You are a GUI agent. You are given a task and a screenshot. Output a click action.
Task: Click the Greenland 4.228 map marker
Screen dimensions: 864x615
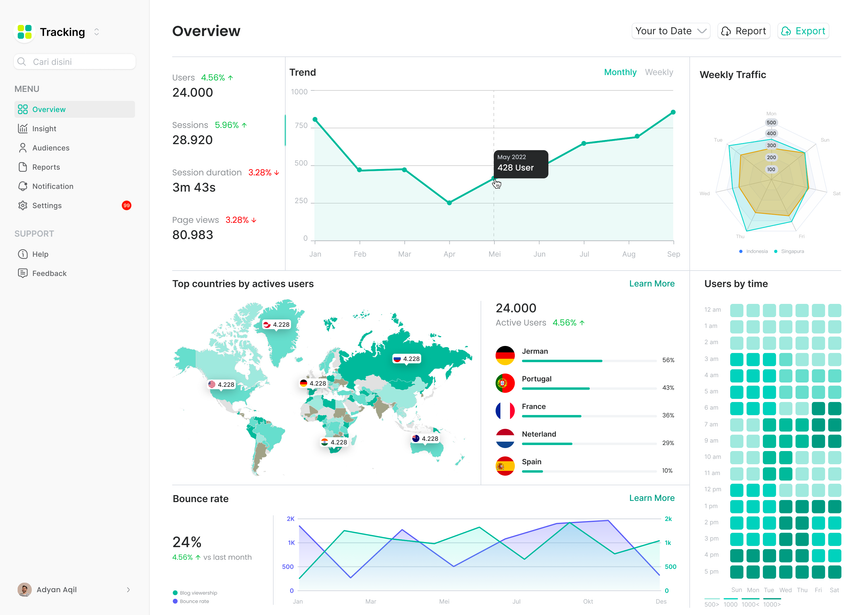[x=277, y=325]
